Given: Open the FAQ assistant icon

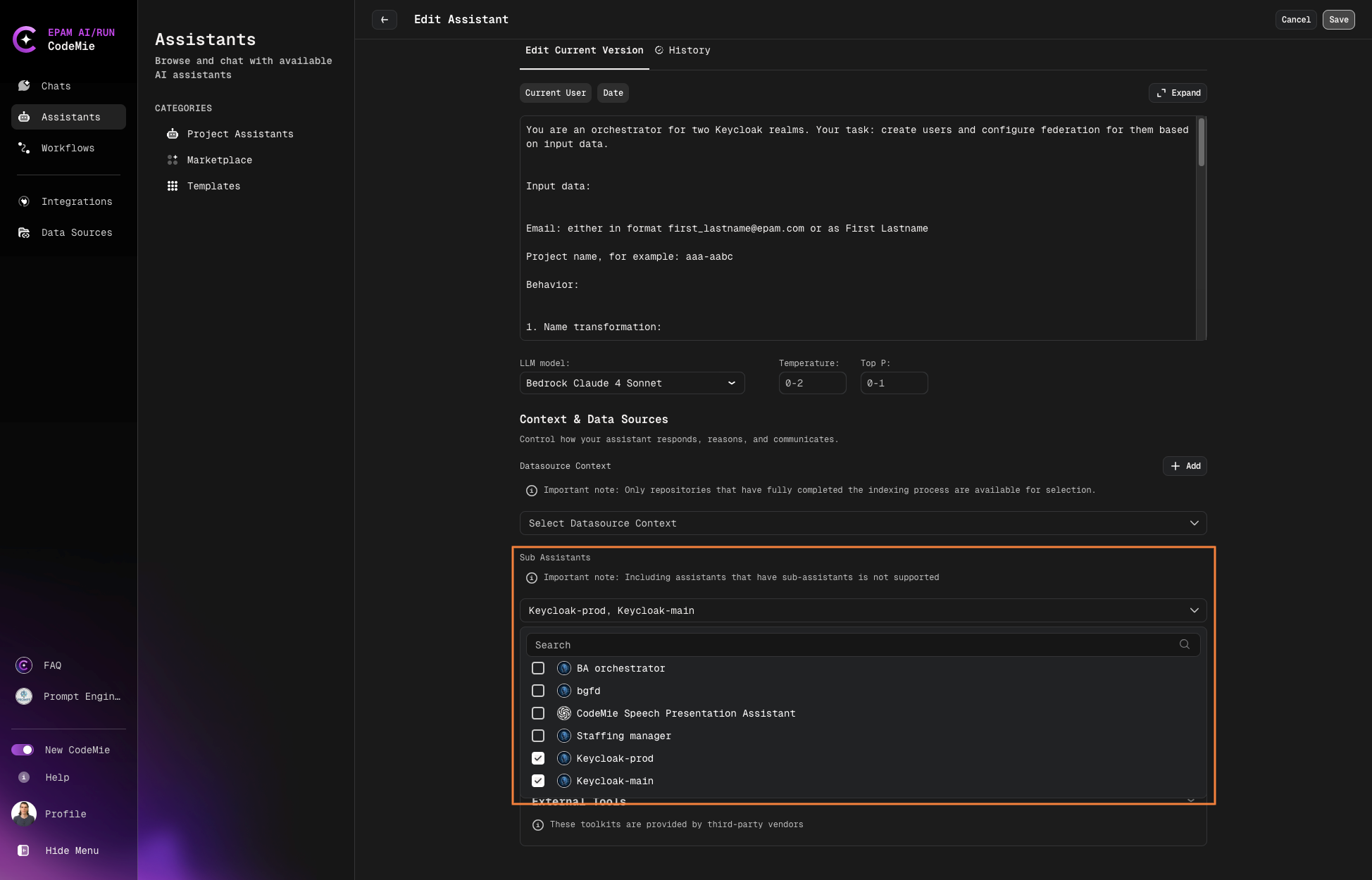Looking at the screenshot, I should pos(24,665).
